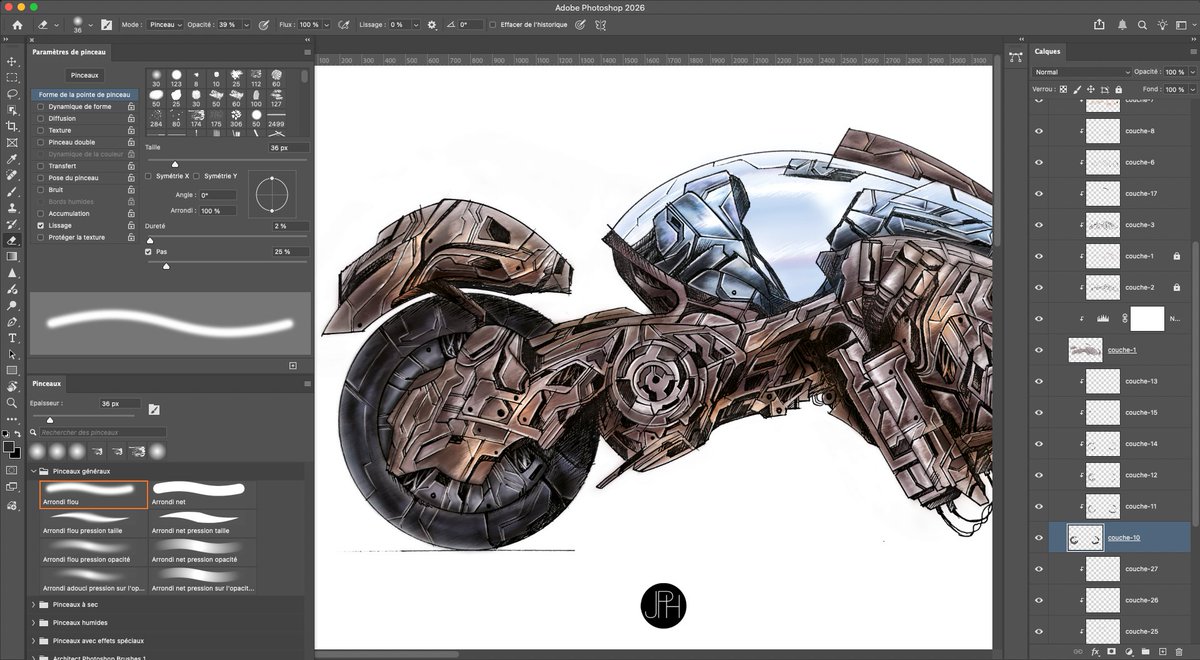
Task: Choose Arrondi flou brush preset
Action: click(x=93, y=495)
